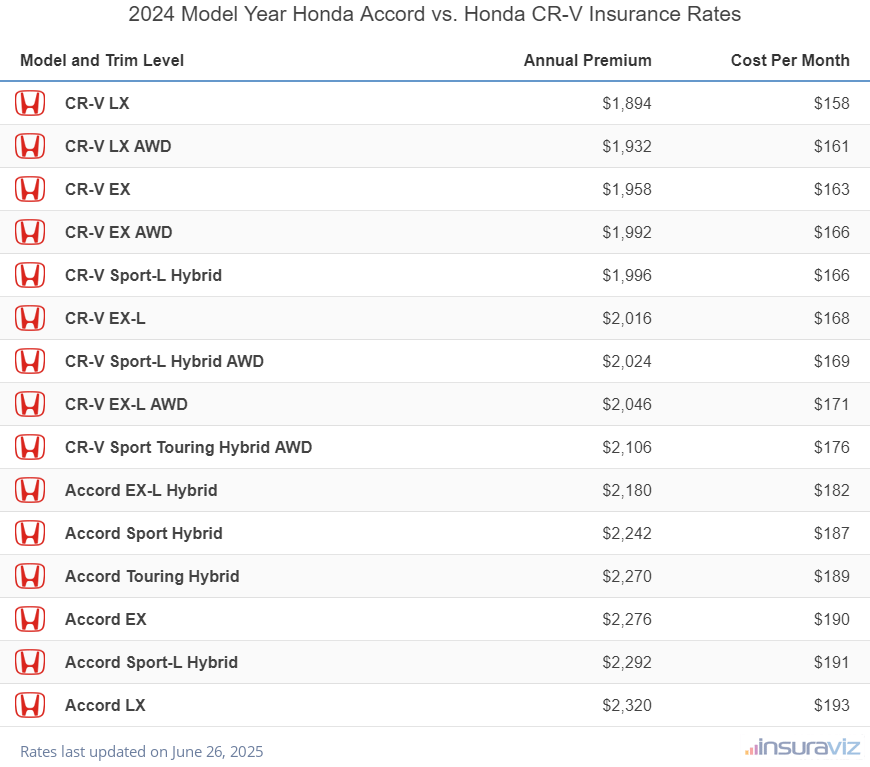Click Honda logo beside CR-V Sport-L Hybrid AWD

[x=30, y=361]
